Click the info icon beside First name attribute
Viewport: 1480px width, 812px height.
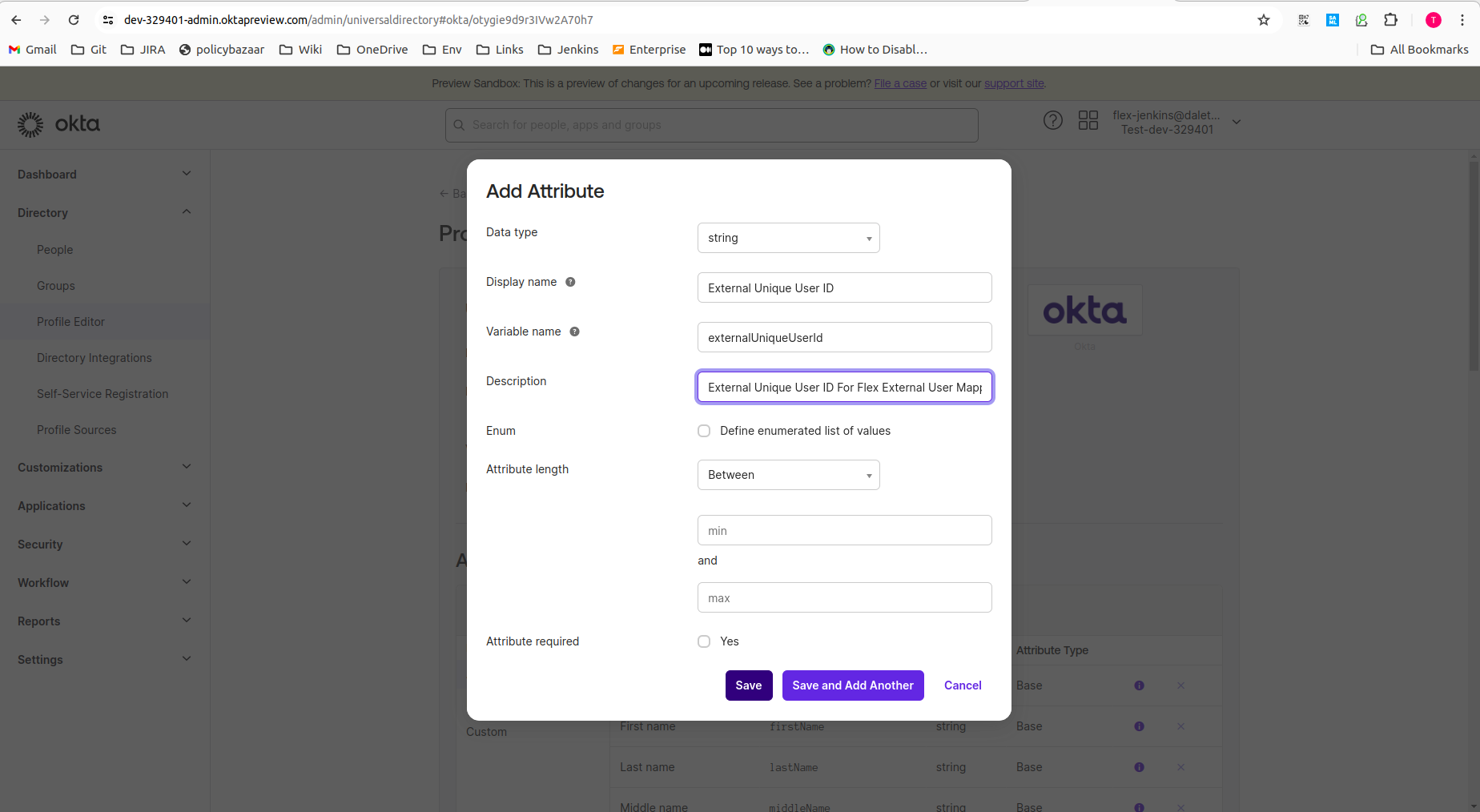coord(1139,726)
